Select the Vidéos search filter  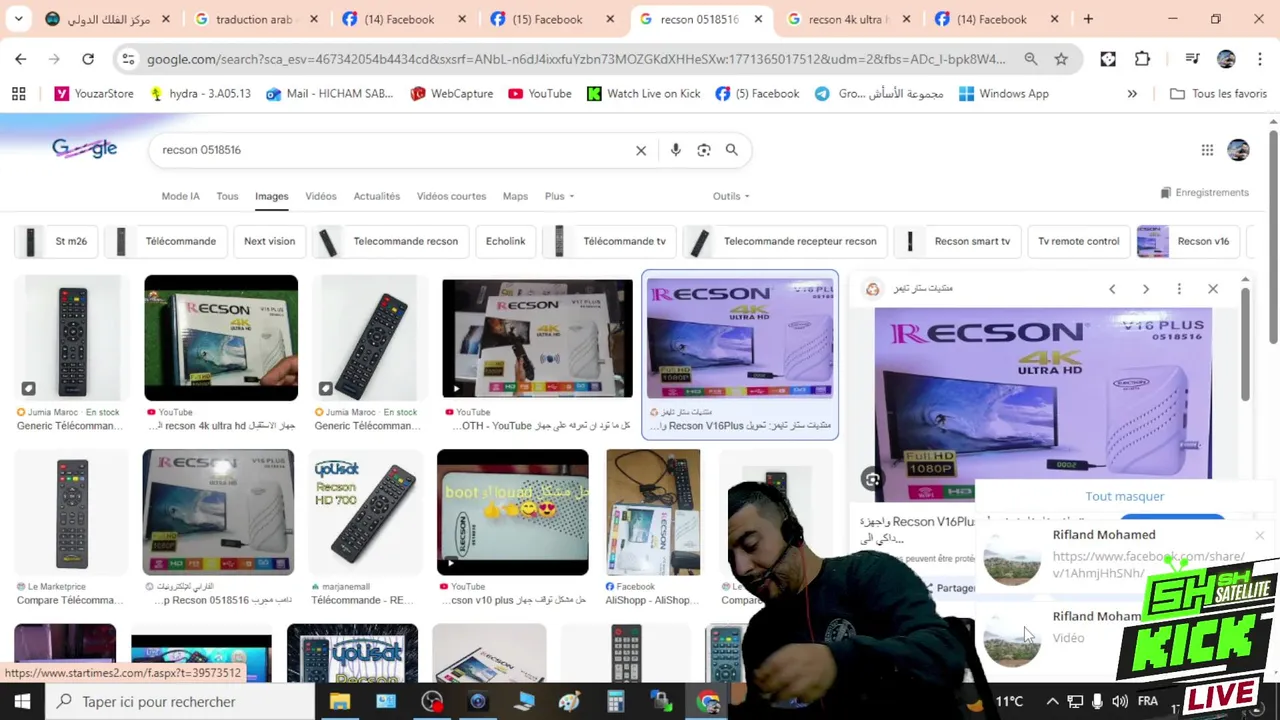point(321,196)
